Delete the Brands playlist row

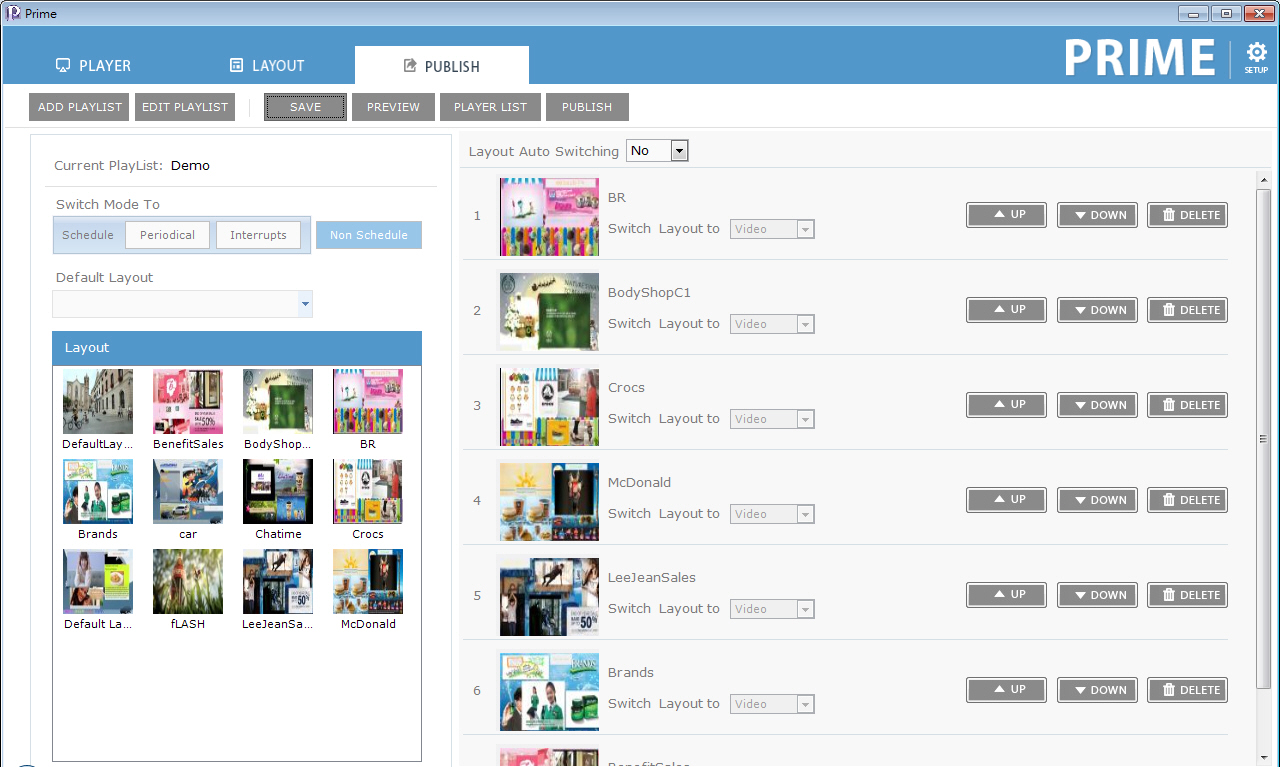coord(1187,690)
